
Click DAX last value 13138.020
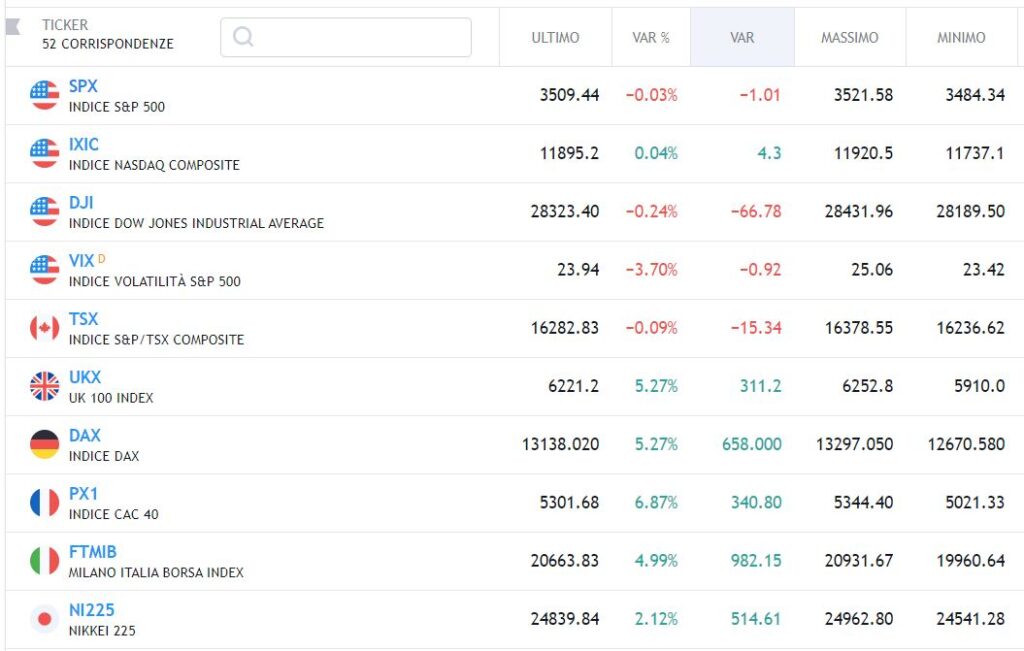pyautogui.click(x=560, y=444)
